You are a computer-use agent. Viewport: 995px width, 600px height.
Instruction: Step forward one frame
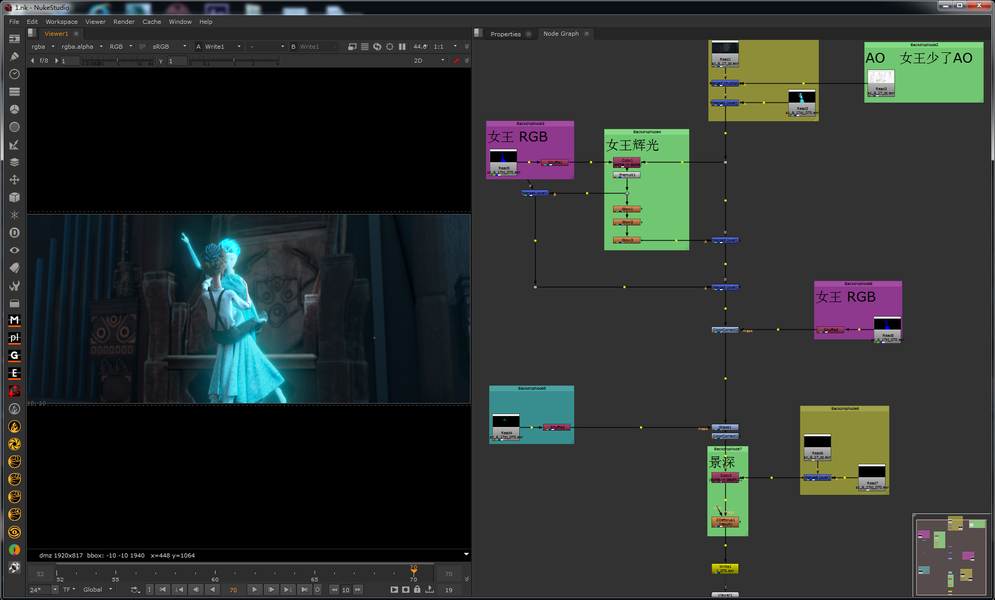coord(270,589)
